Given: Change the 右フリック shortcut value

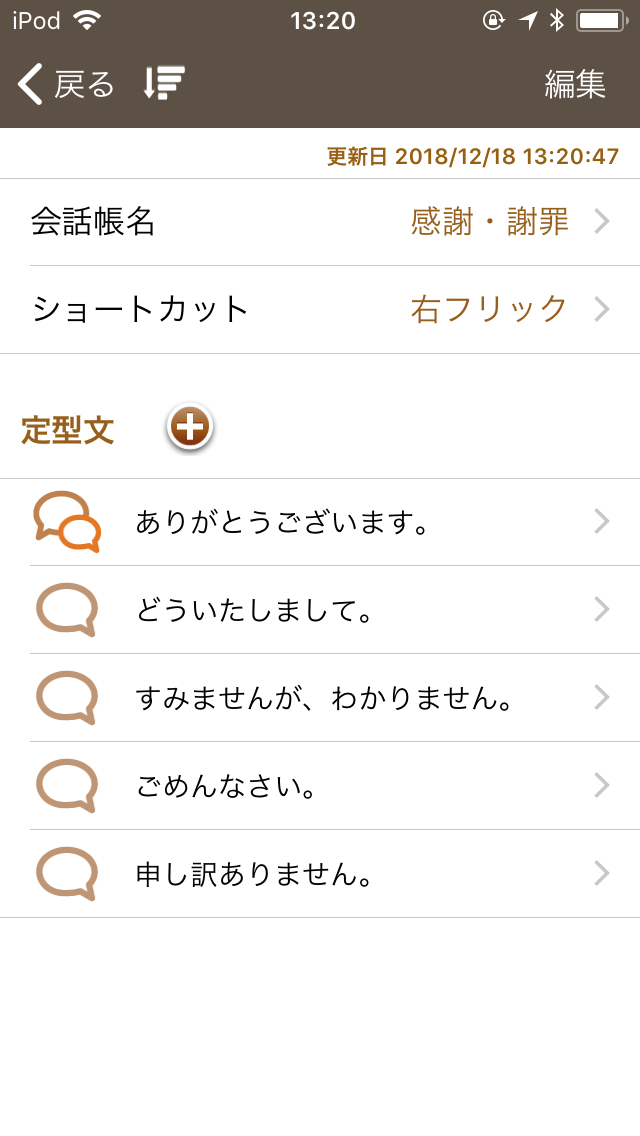Looking at the screenshot, I should point(489,309).
